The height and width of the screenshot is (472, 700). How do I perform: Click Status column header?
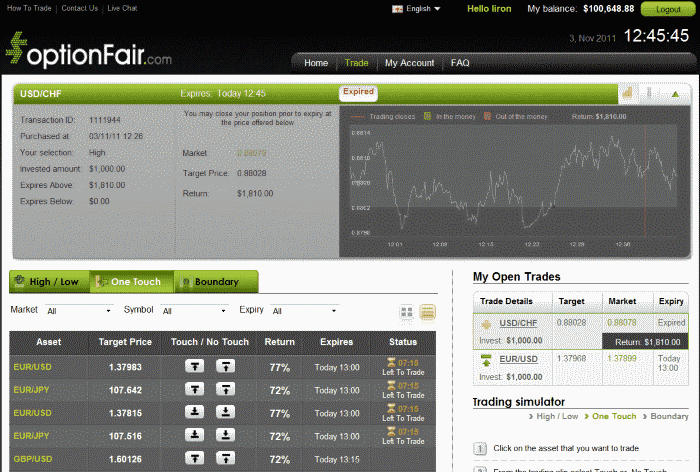coord(403,342)
